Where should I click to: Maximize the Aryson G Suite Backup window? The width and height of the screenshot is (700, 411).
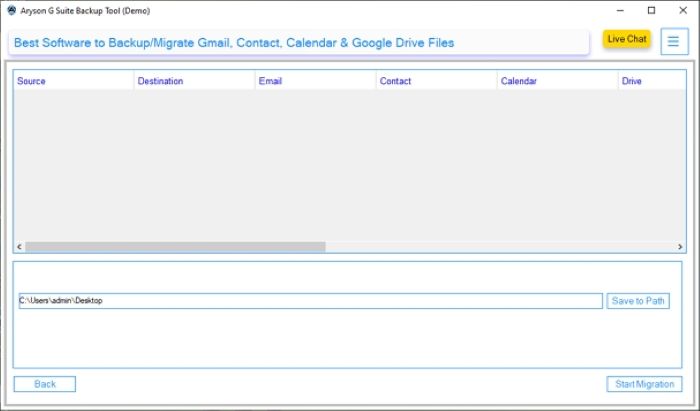tap(651, 10)
